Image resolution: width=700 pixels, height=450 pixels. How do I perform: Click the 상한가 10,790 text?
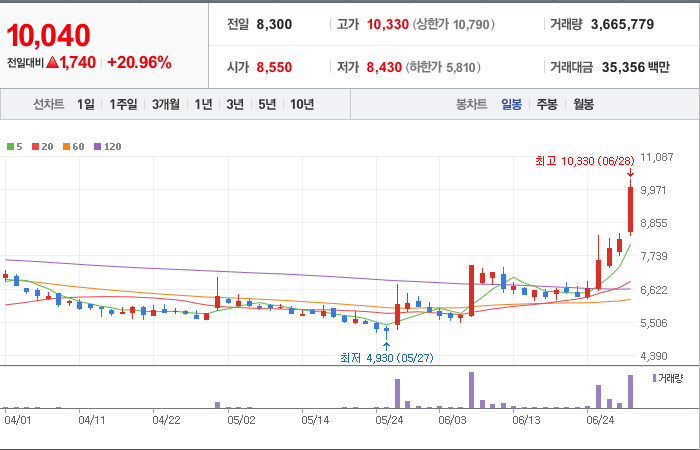[453, 24]
